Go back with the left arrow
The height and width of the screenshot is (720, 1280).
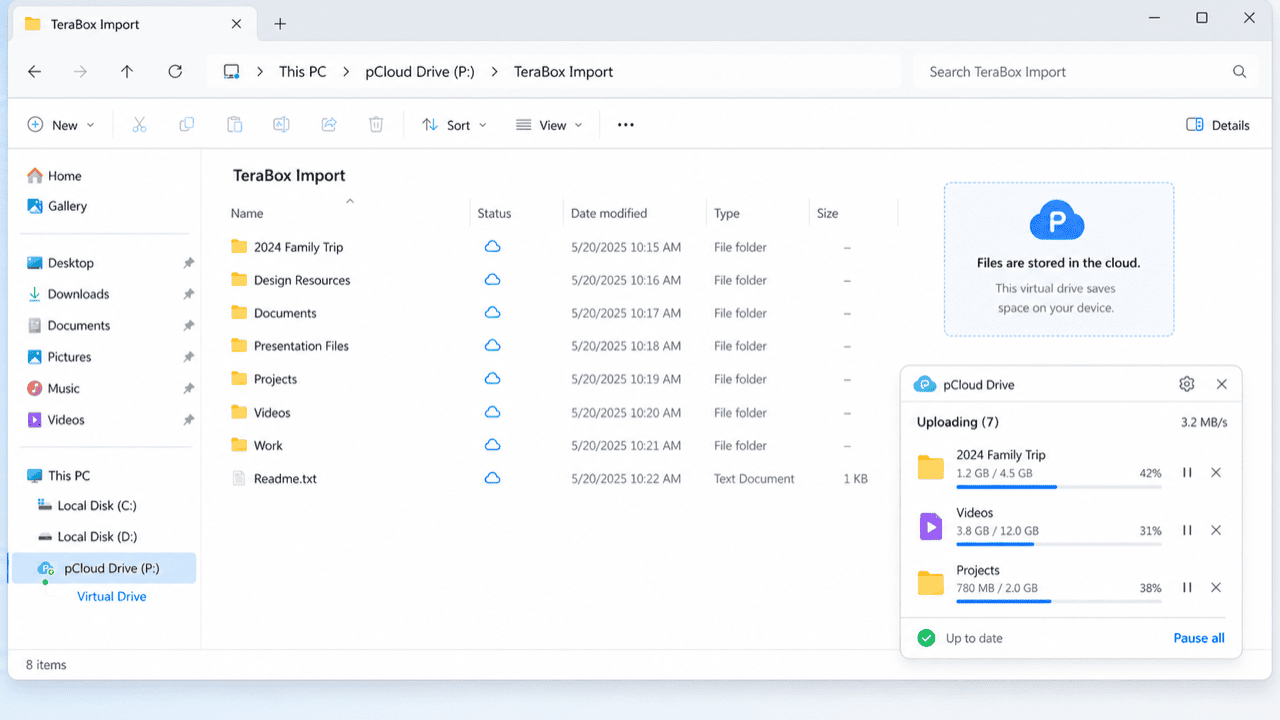point(34,72)
